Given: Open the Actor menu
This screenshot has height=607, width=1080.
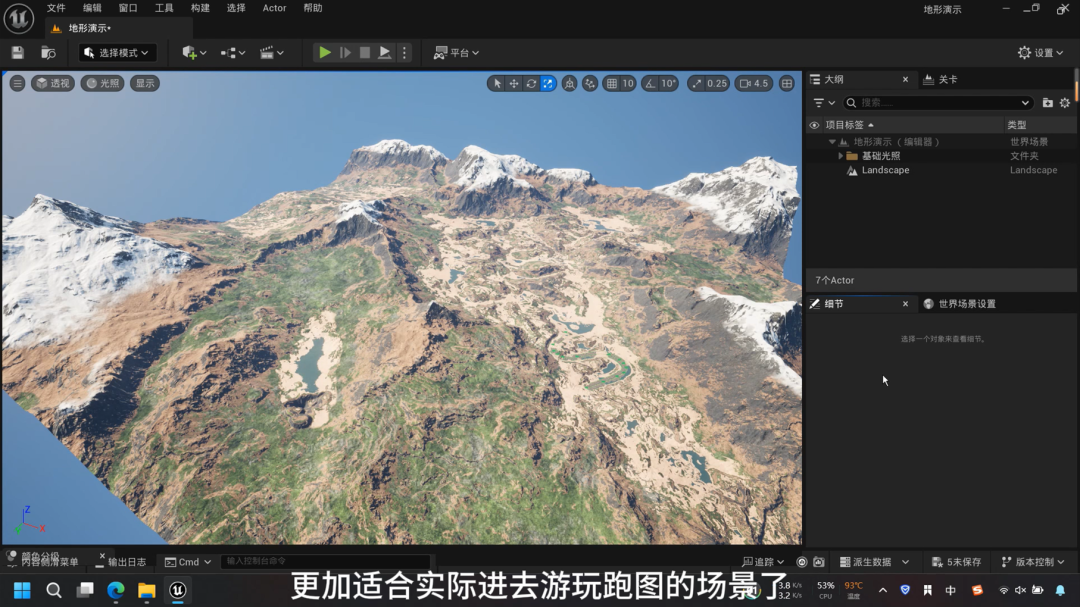Looking at the screenshot, I should point(274,8).
